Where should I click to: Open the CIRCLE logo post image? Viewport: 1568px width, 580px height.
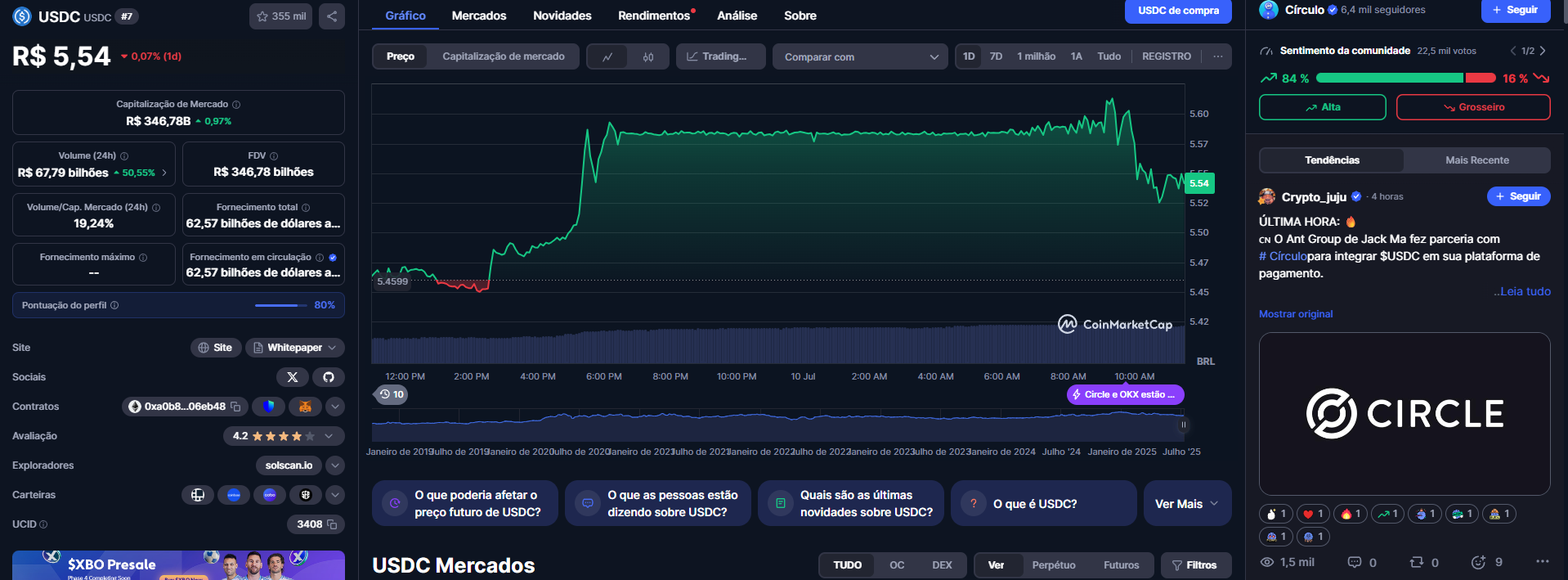[x=1404, y=414]
